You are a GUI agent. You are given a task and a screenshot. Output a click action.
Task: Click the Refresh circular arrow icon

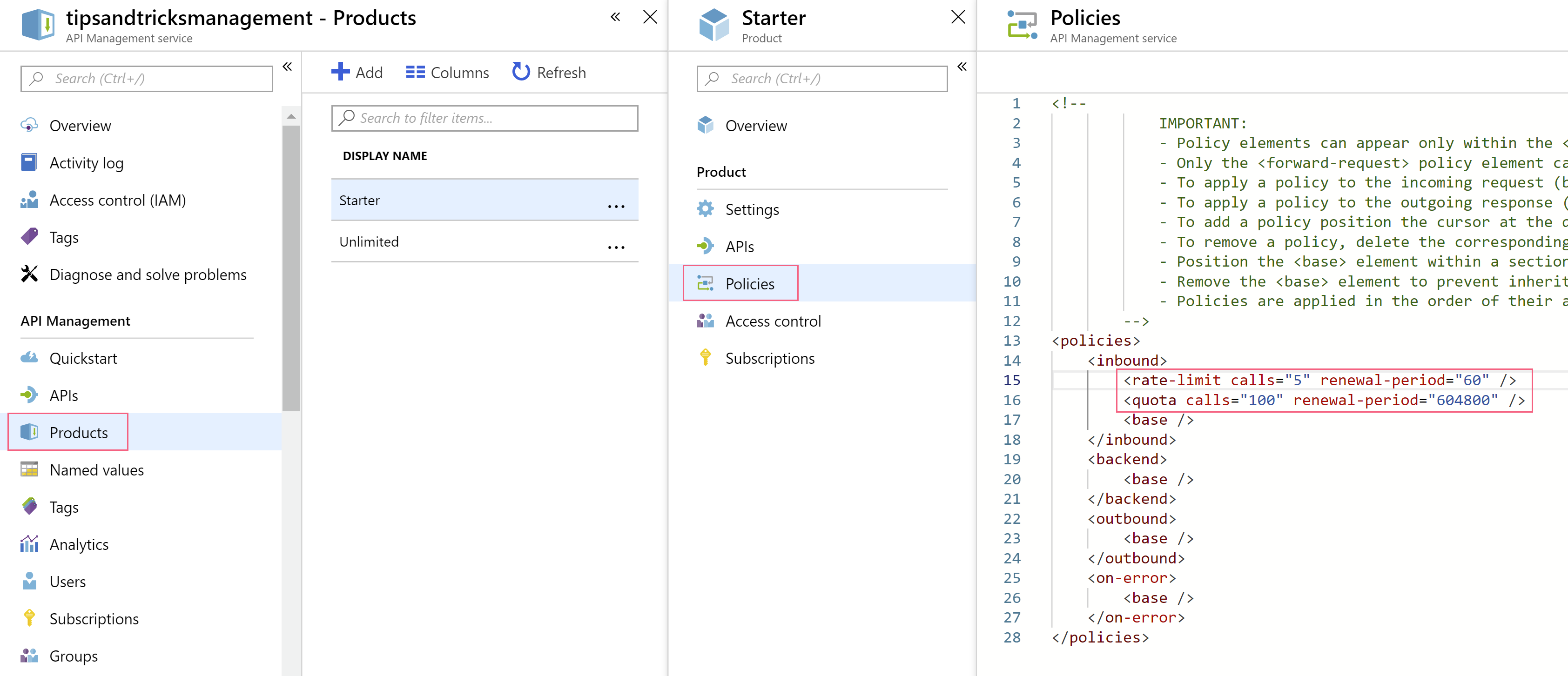pos(521,72)
